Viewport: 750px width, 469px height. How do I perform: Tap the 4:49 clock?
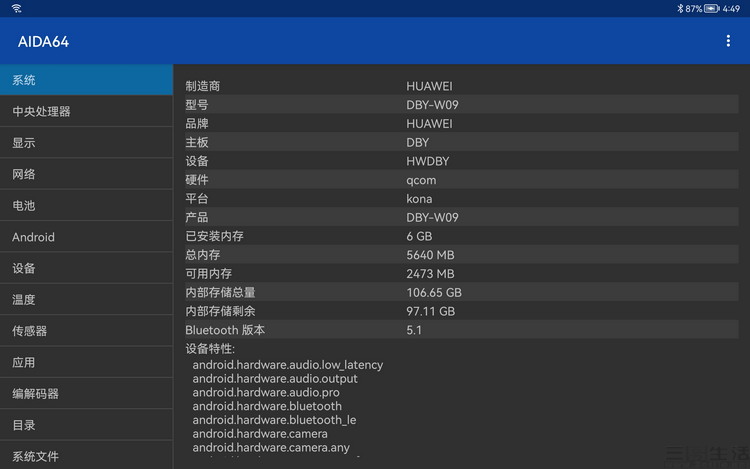pyautogui.click(x=731, y=9)
